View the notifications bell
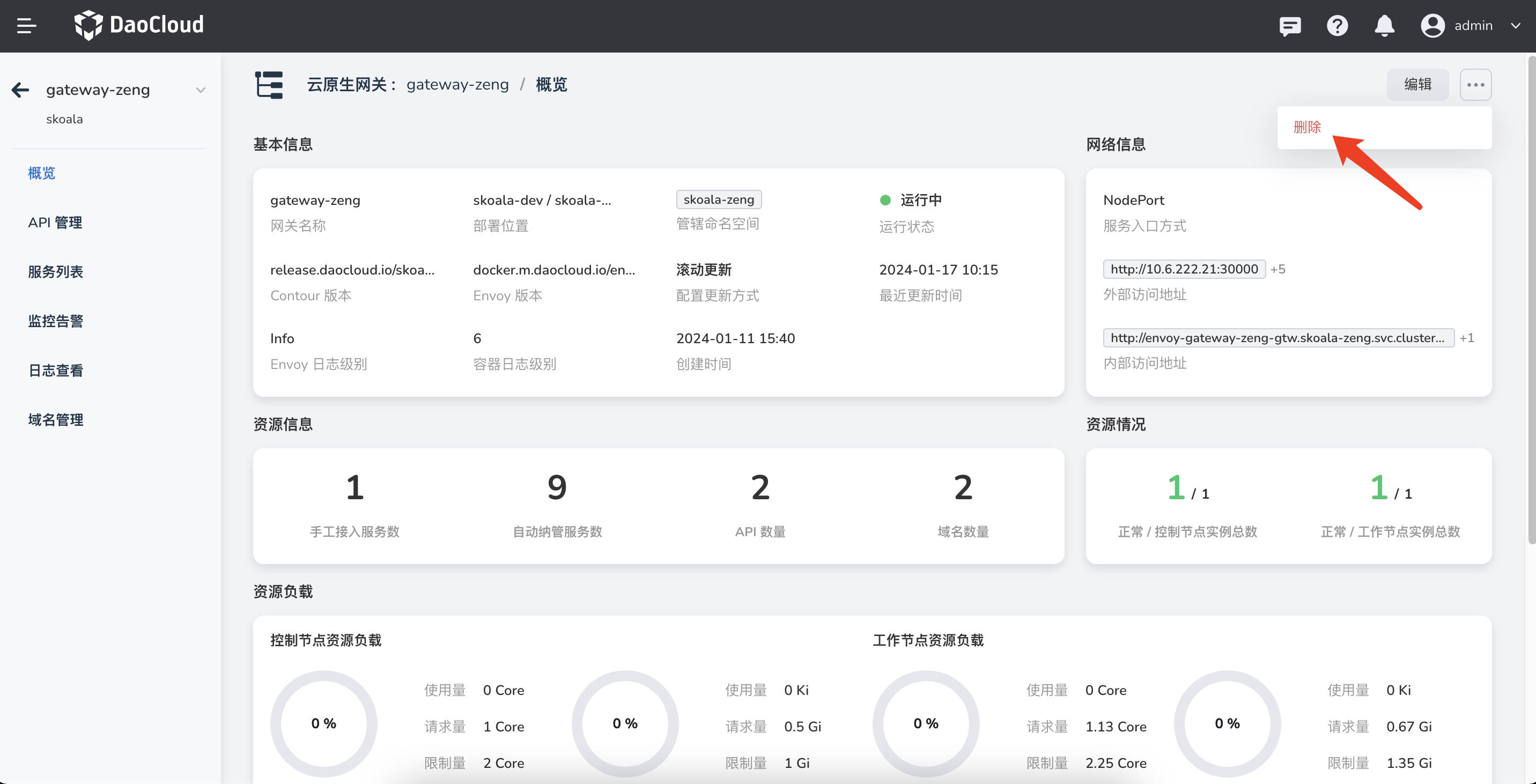The height and width of the screenshot is (784, 1536). 1385,26
